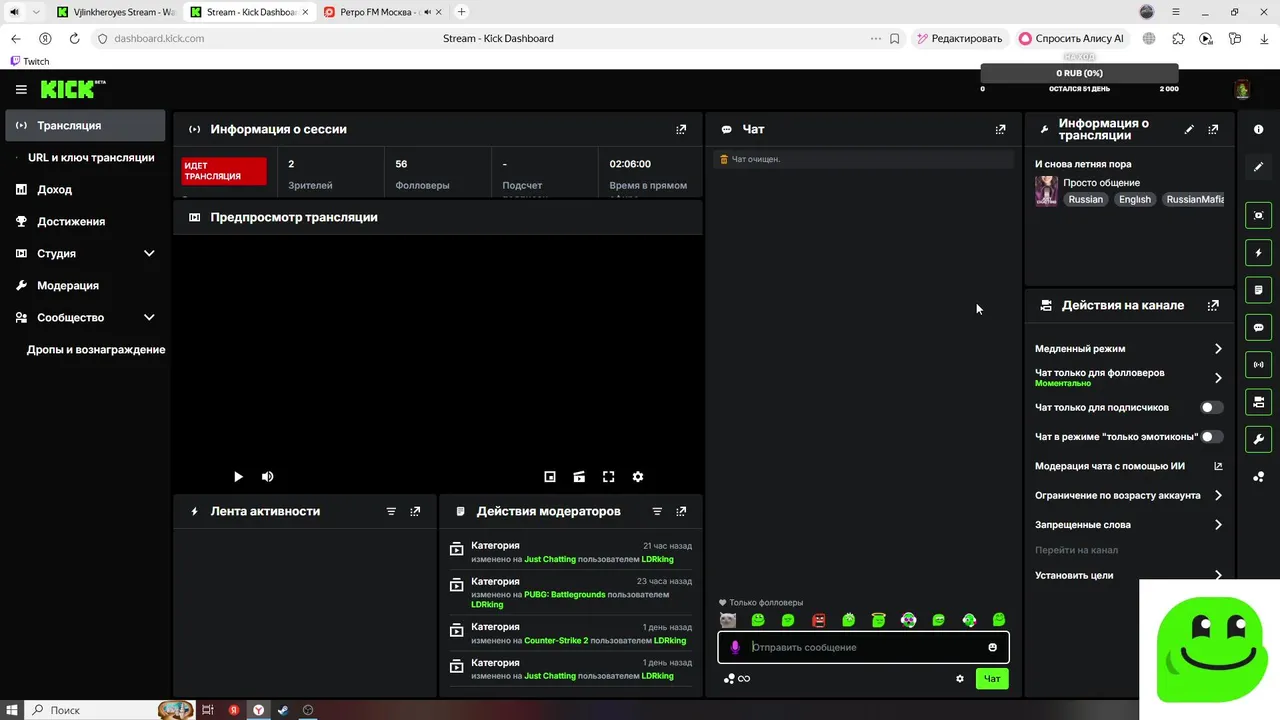Open Ограничение по возрасту аккаунта settings
Image resolution: width=1280 pixels, height=720 pixels.
[1129, 495]
